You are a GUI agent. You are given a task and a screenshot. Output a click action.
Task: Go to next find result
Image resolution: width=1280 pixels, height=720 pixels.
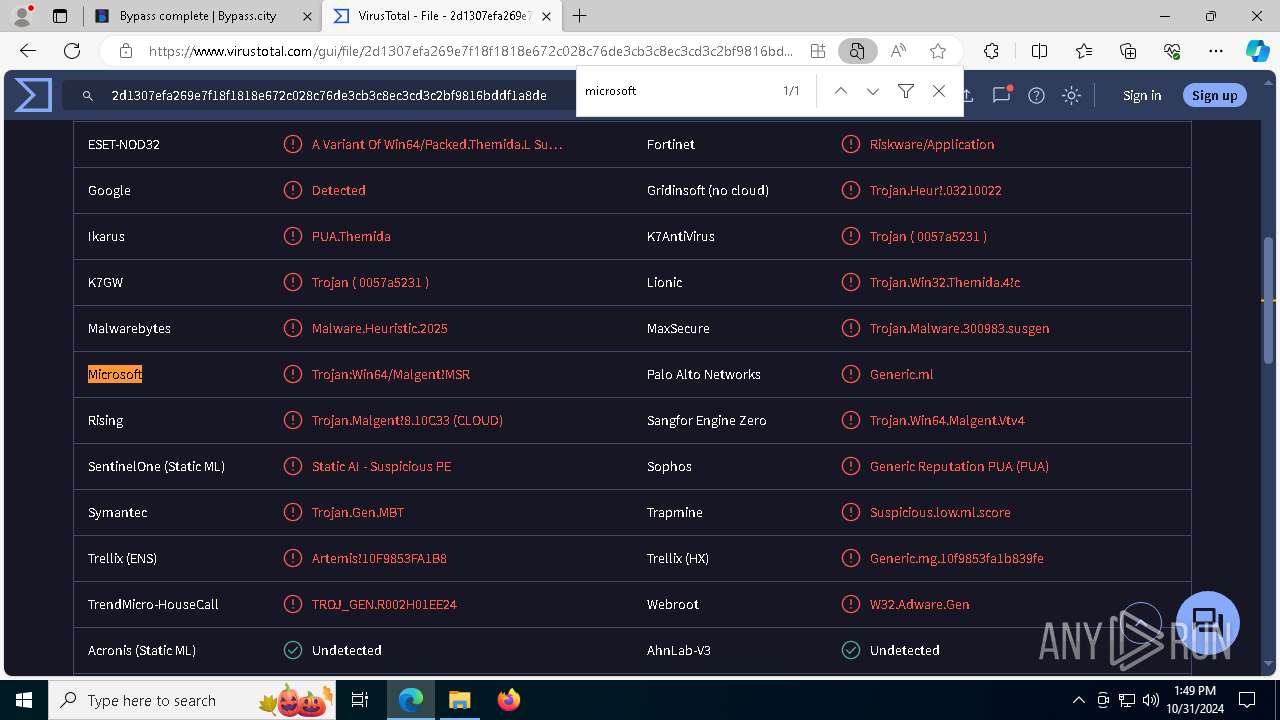click(873, 91)
